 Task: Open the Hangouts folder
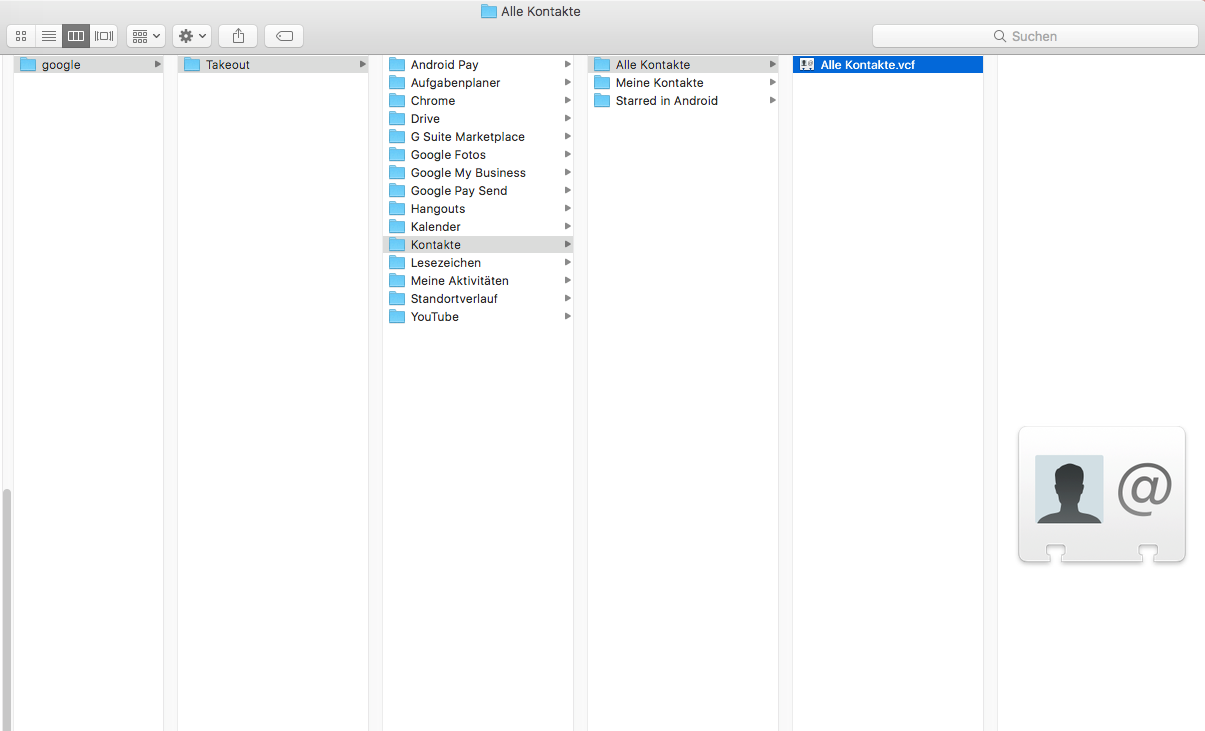(478, 208)
